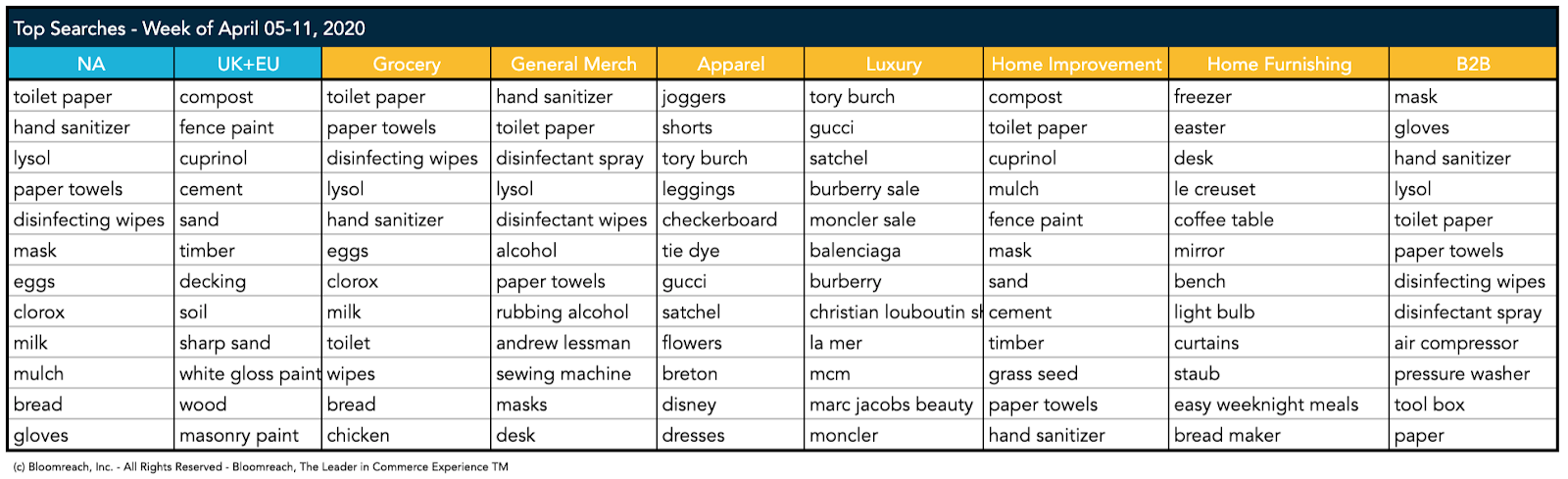This screenshot has width=1568, height=479.
Task: Select the UK+EU column header
Action: pyautogui.click(x=248, y=64)
